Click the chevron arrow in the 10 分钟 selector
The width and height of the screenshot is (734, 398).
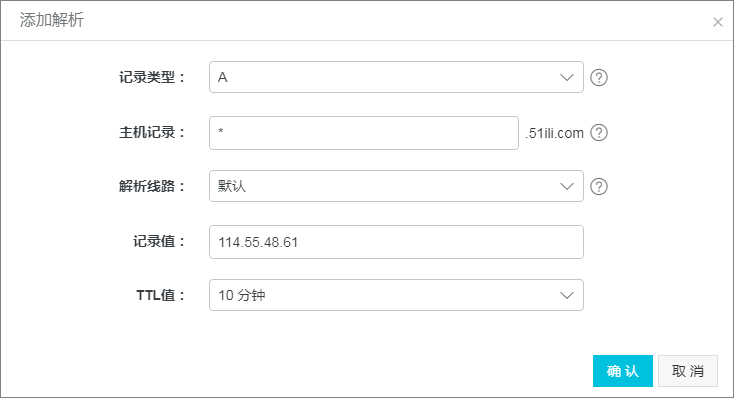tap(567, 295)
